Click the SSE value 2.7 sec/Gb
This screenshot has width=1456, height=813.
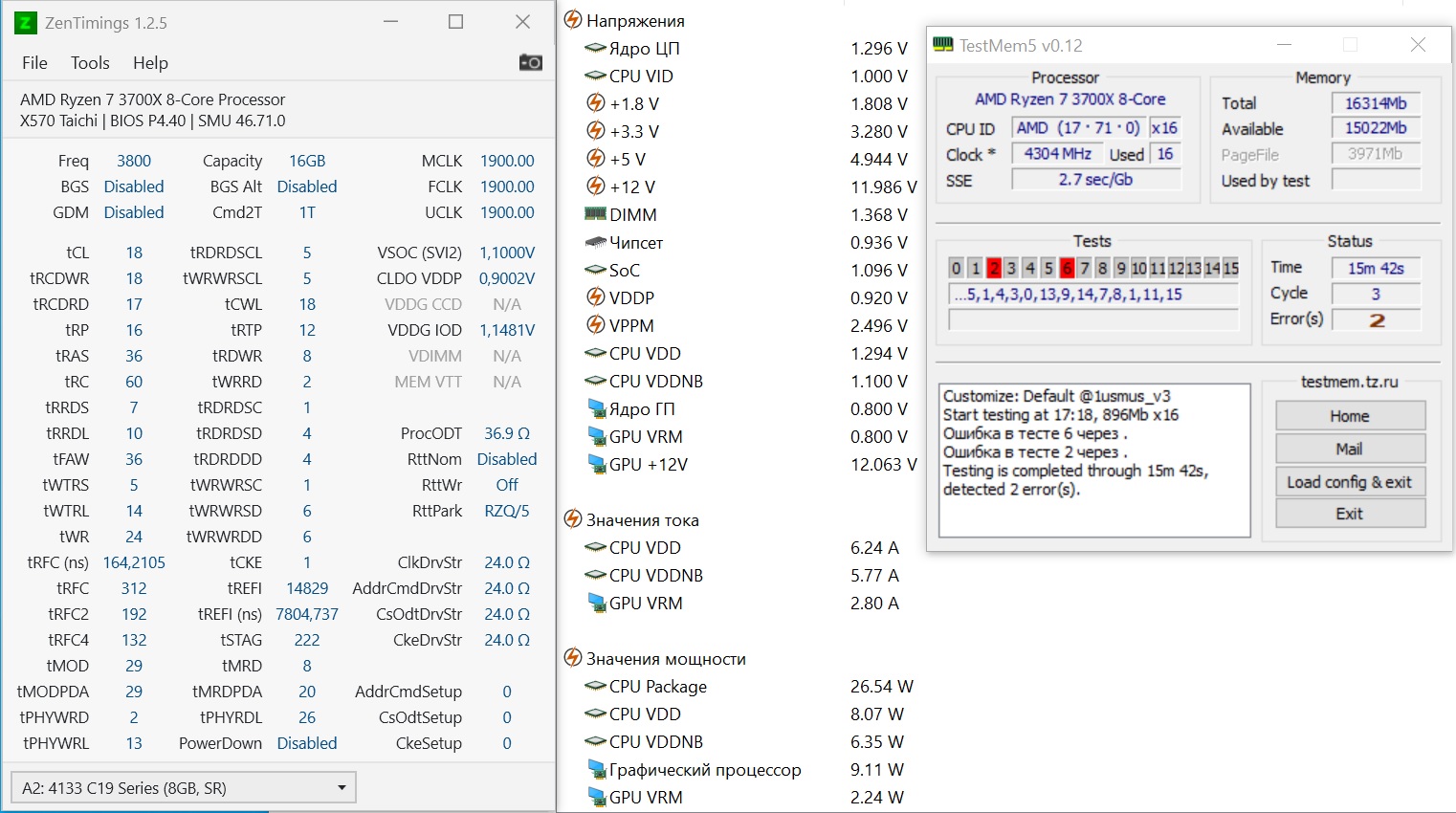[1096, 179]
